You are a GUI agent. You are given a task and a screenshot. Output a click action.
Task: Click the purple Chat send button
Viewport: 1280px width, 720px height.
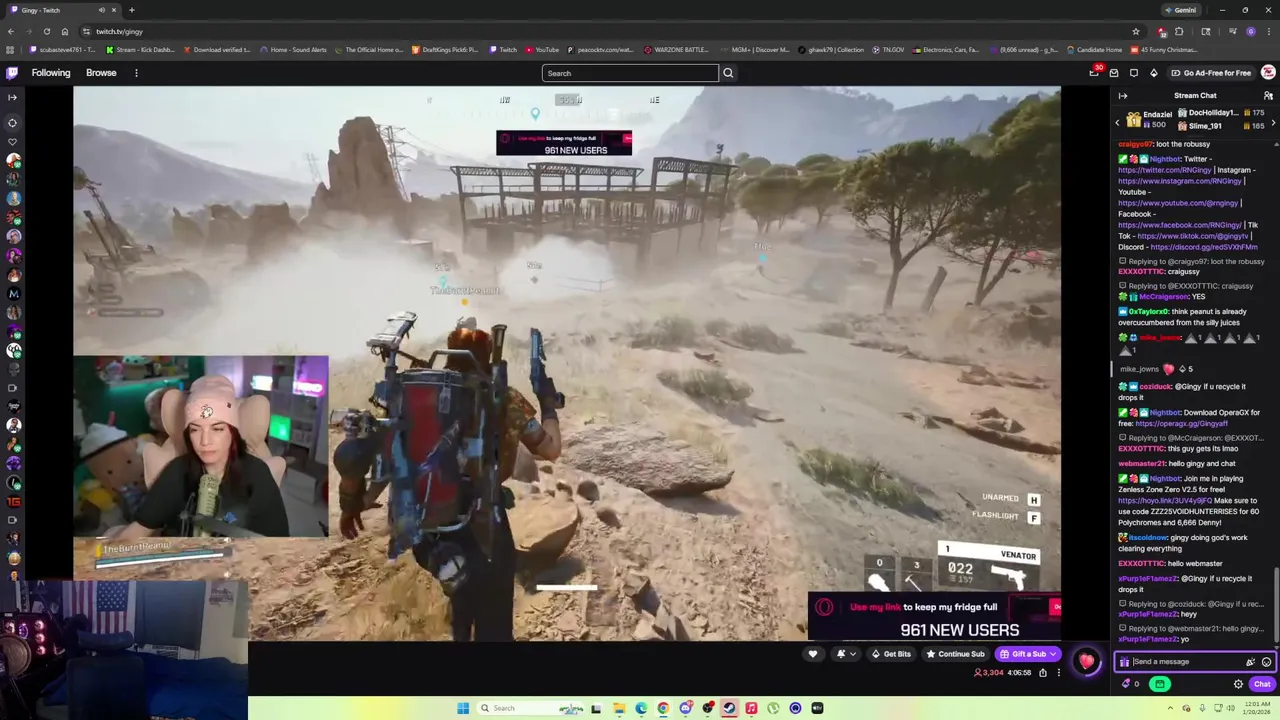click(1262, 684)
